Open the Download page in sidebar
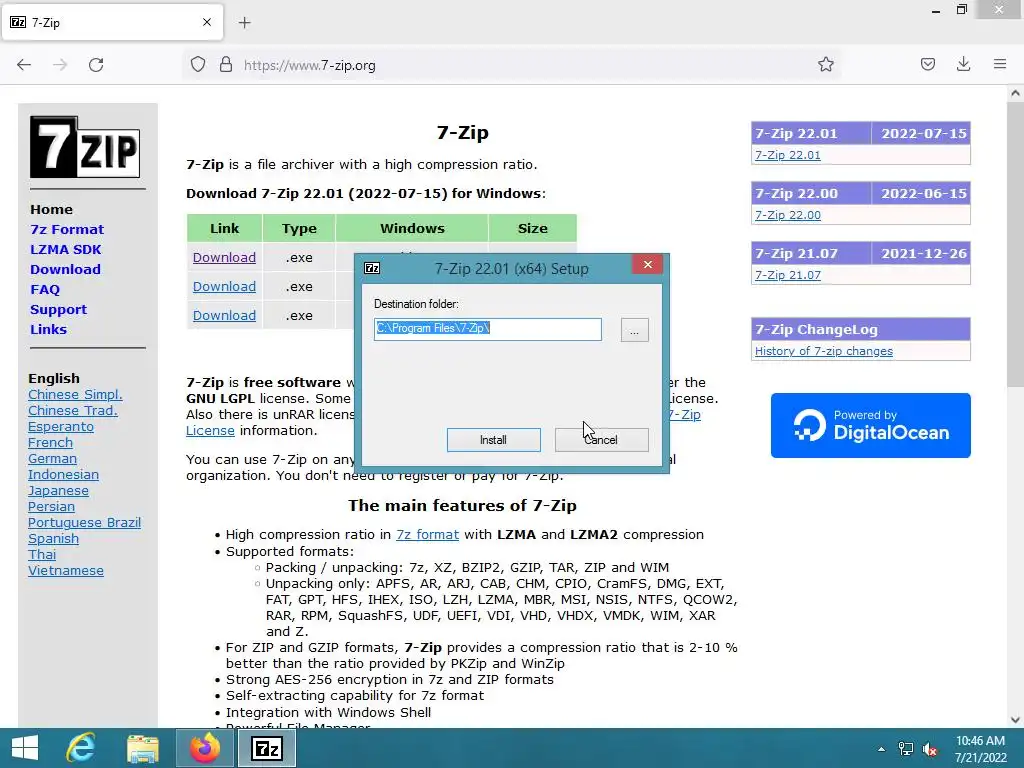 [65, 269]
